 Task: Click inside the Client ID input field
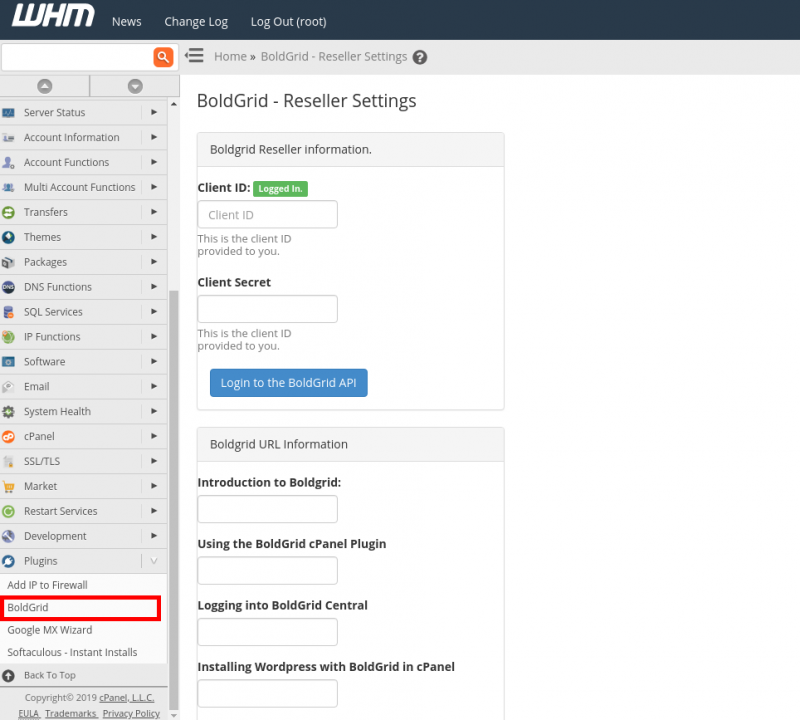[x=267, y=214]
